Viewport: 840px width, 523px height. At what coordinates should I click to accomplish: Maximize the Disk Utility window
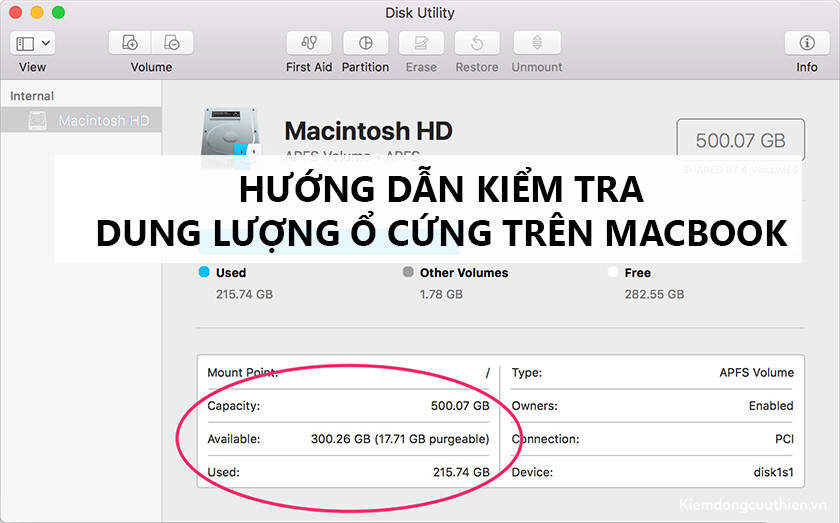[58, 12]
